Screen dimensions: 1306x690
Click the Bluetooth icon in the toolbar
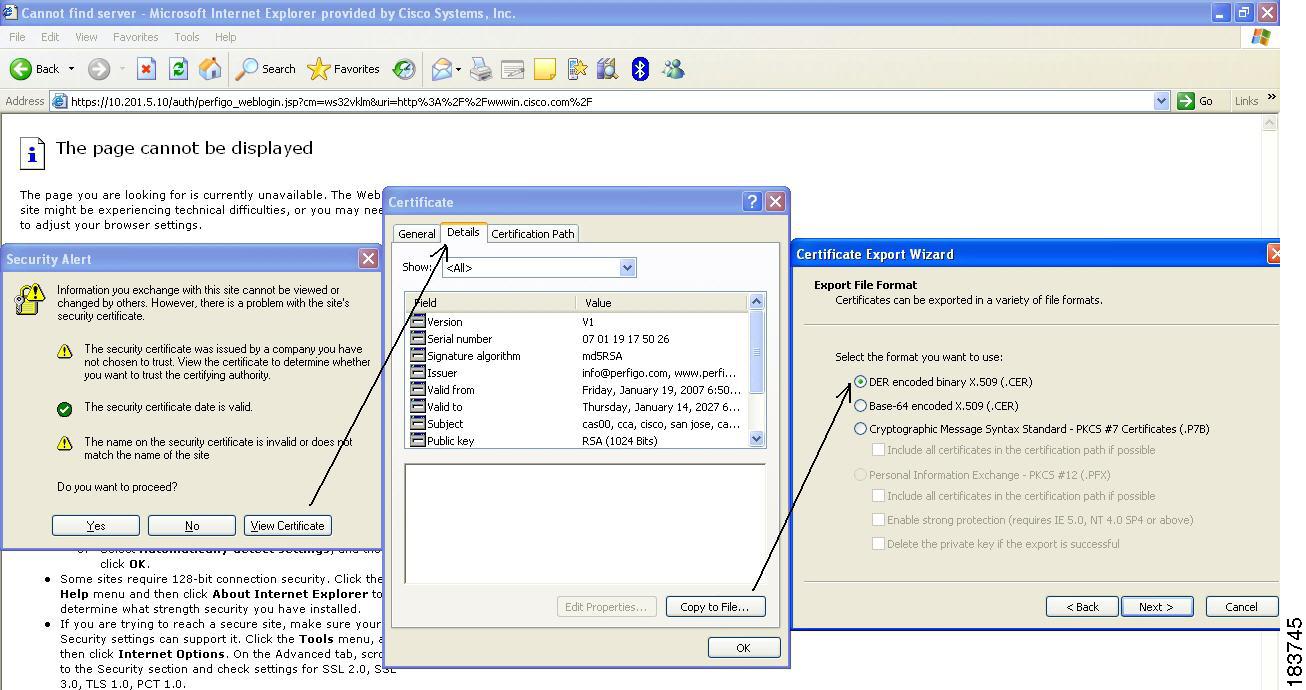click(x=640, y=69)
